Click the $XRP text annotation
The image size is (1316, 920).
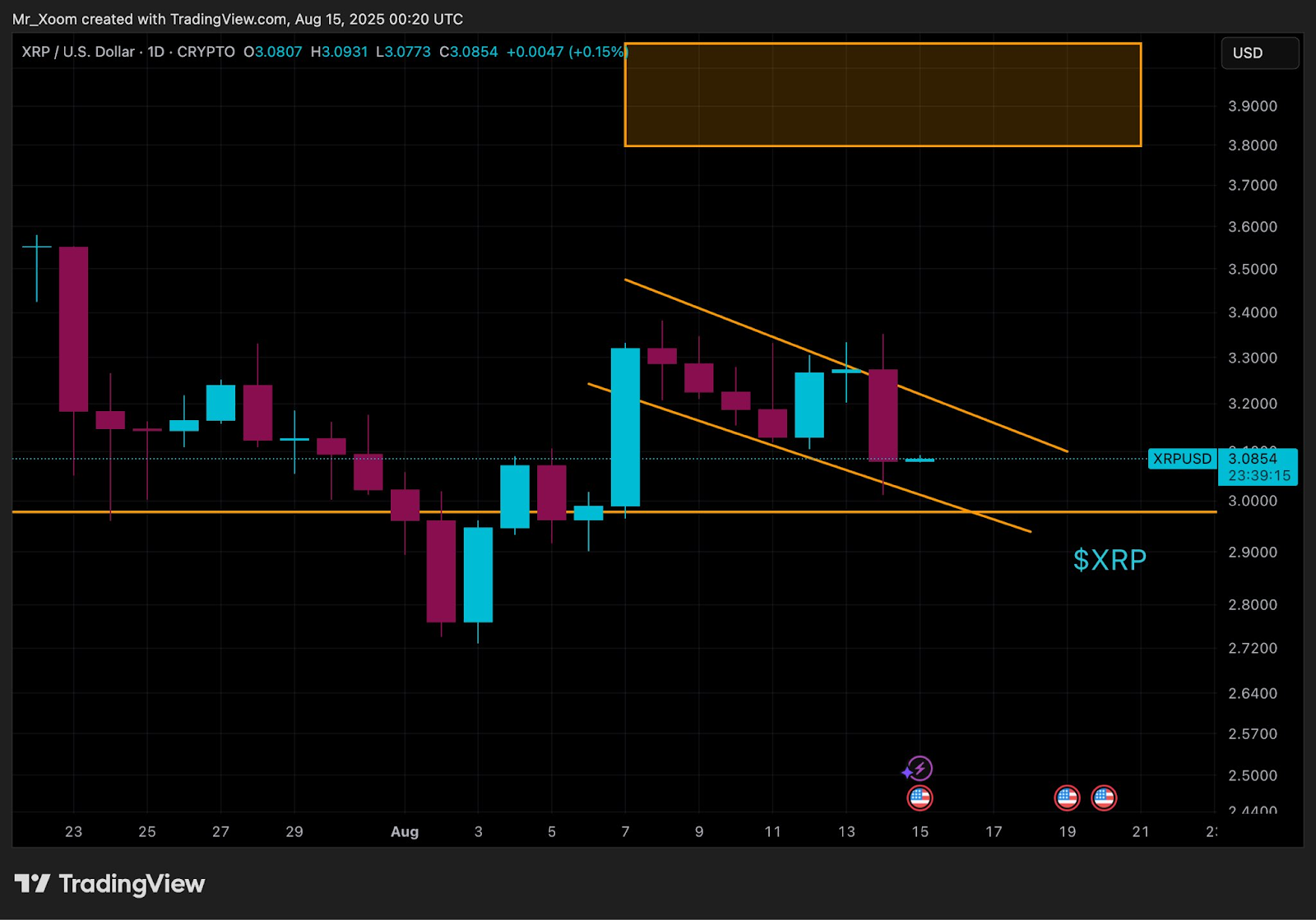[1110, 560]
